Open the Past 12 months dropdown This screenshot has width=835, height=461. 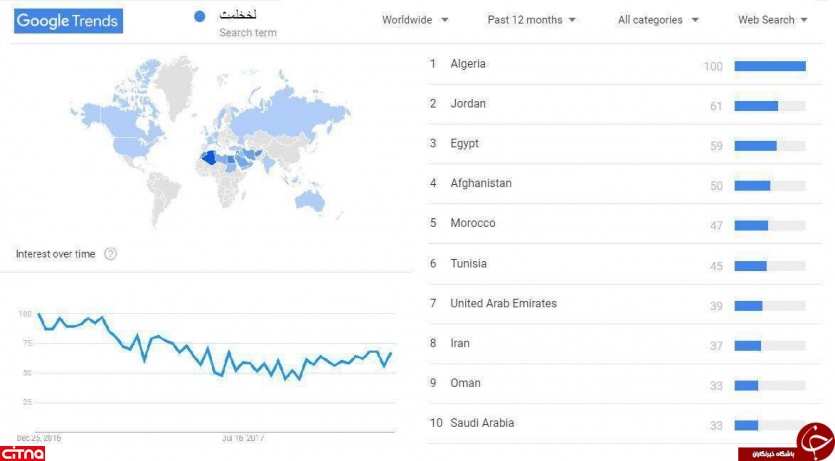click(x=531, y=20)
